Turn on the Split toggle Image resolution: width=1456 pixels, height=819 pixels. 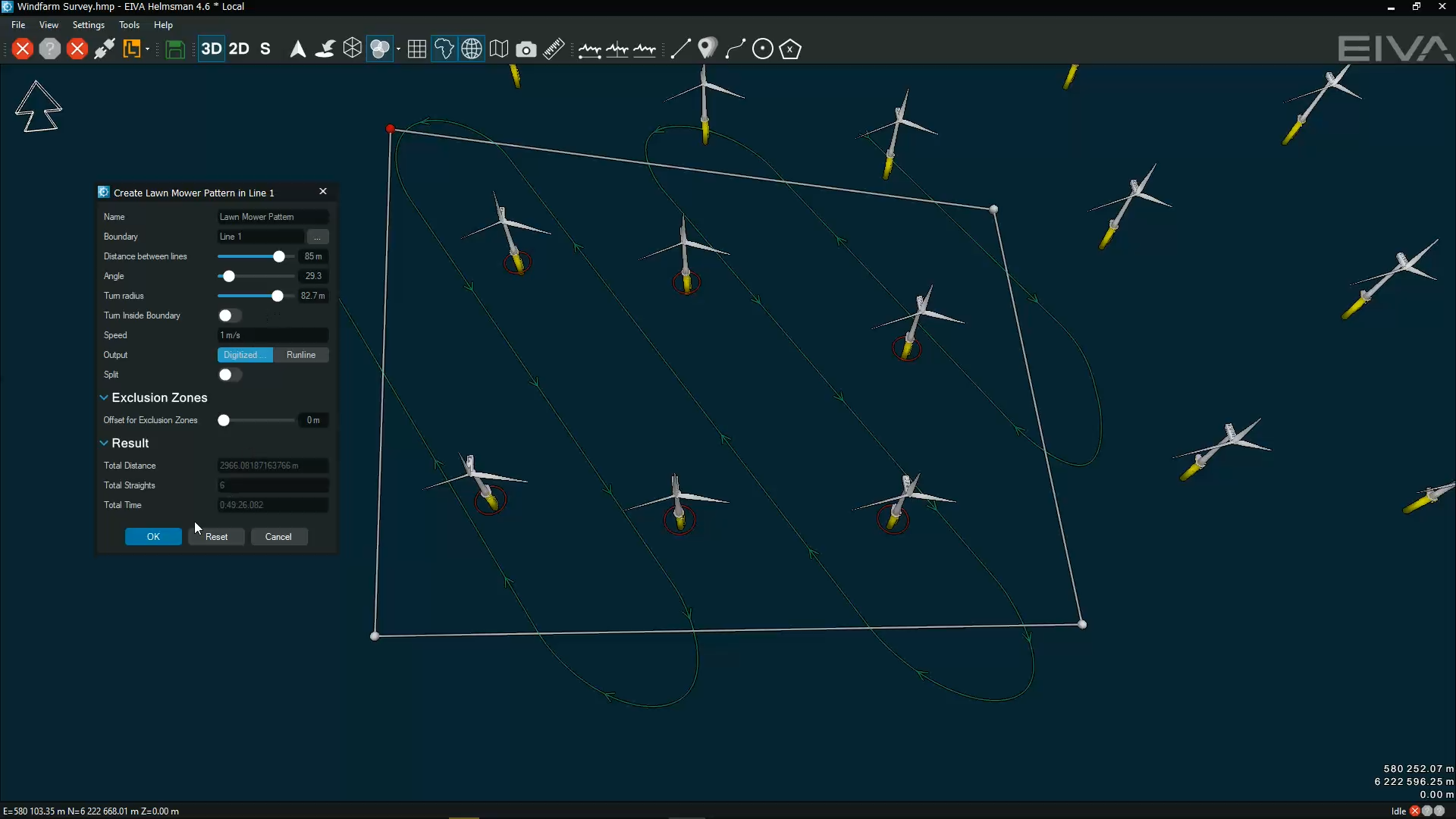230,375
